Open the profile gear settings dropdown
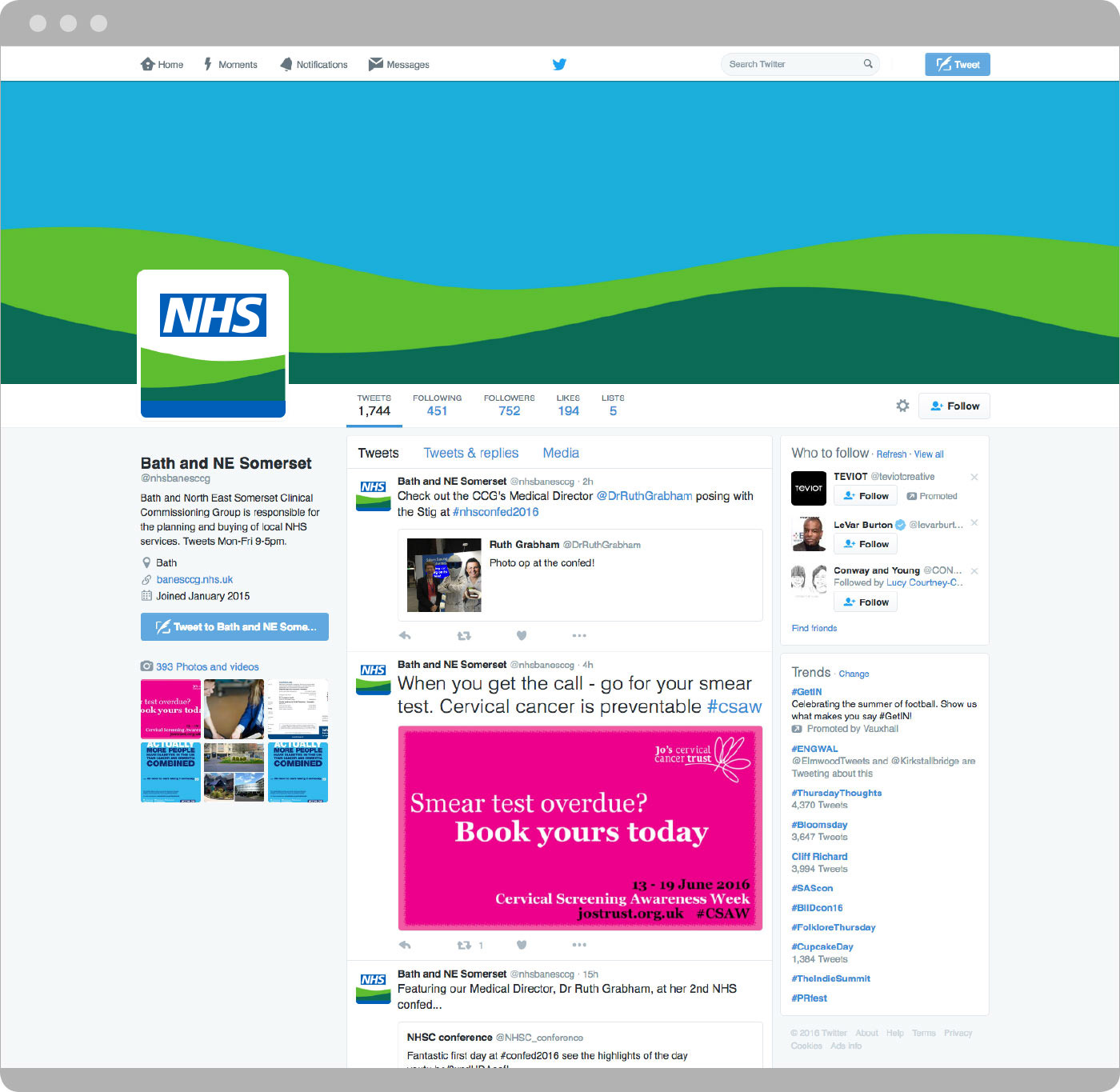1120x1092 pixels. (x=902, y=406)
